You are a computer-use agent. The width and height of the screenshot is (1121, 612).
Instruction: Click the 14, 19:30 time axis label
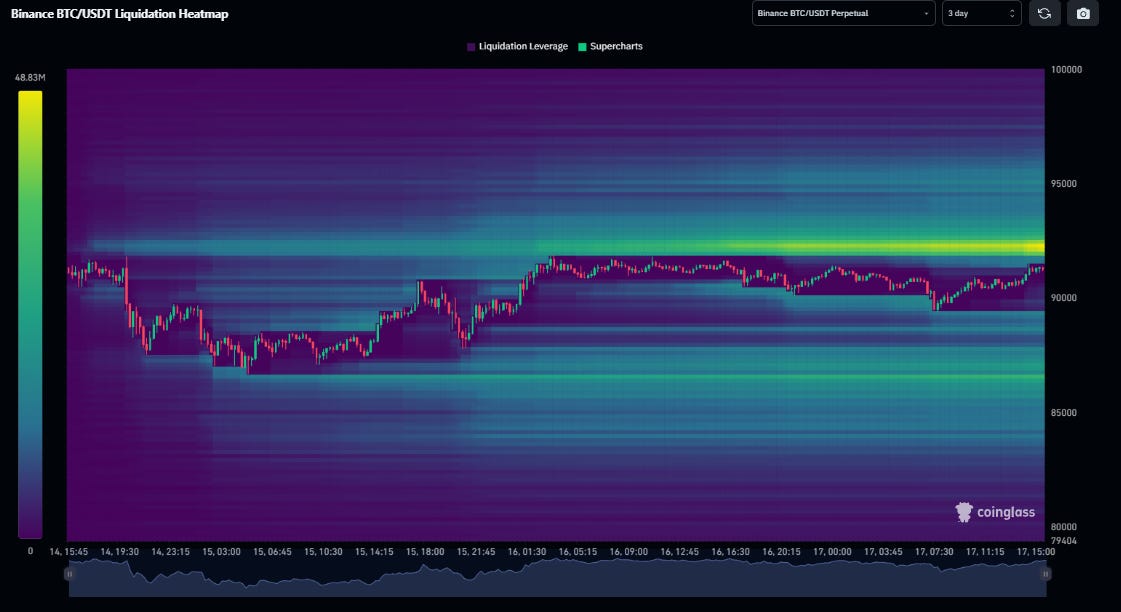click(119, 552)
